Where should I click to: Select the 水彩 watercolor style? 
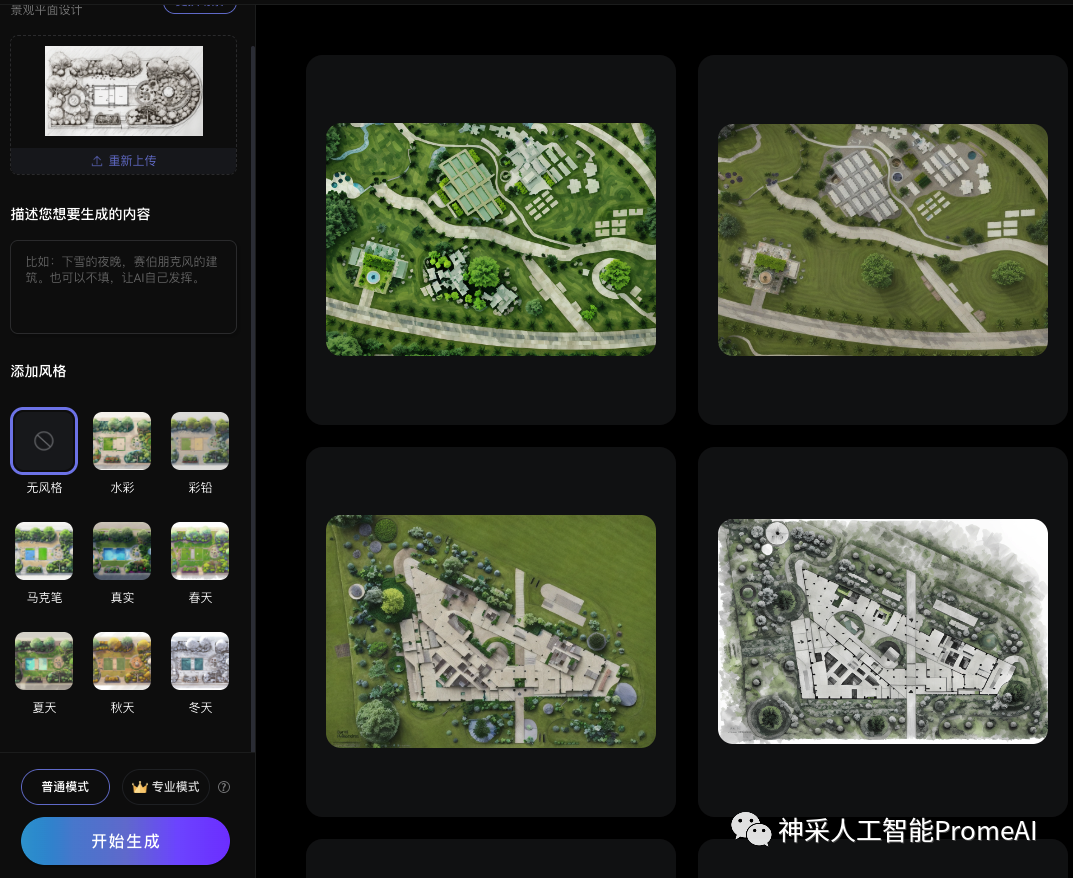[x=121, y=441]
